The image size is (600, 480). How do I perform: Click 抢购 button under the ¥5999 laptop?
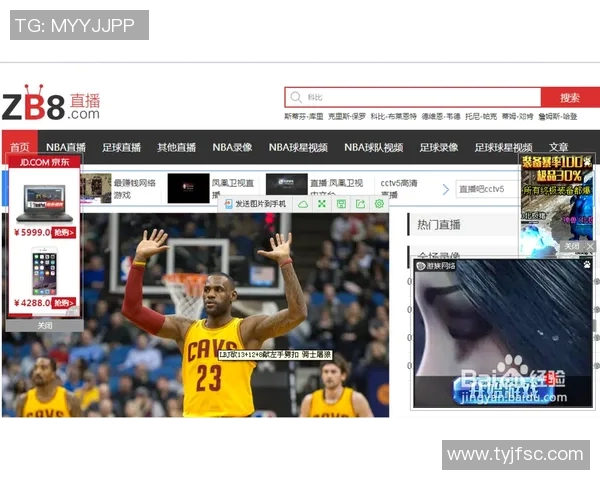[x=64, y=232]
